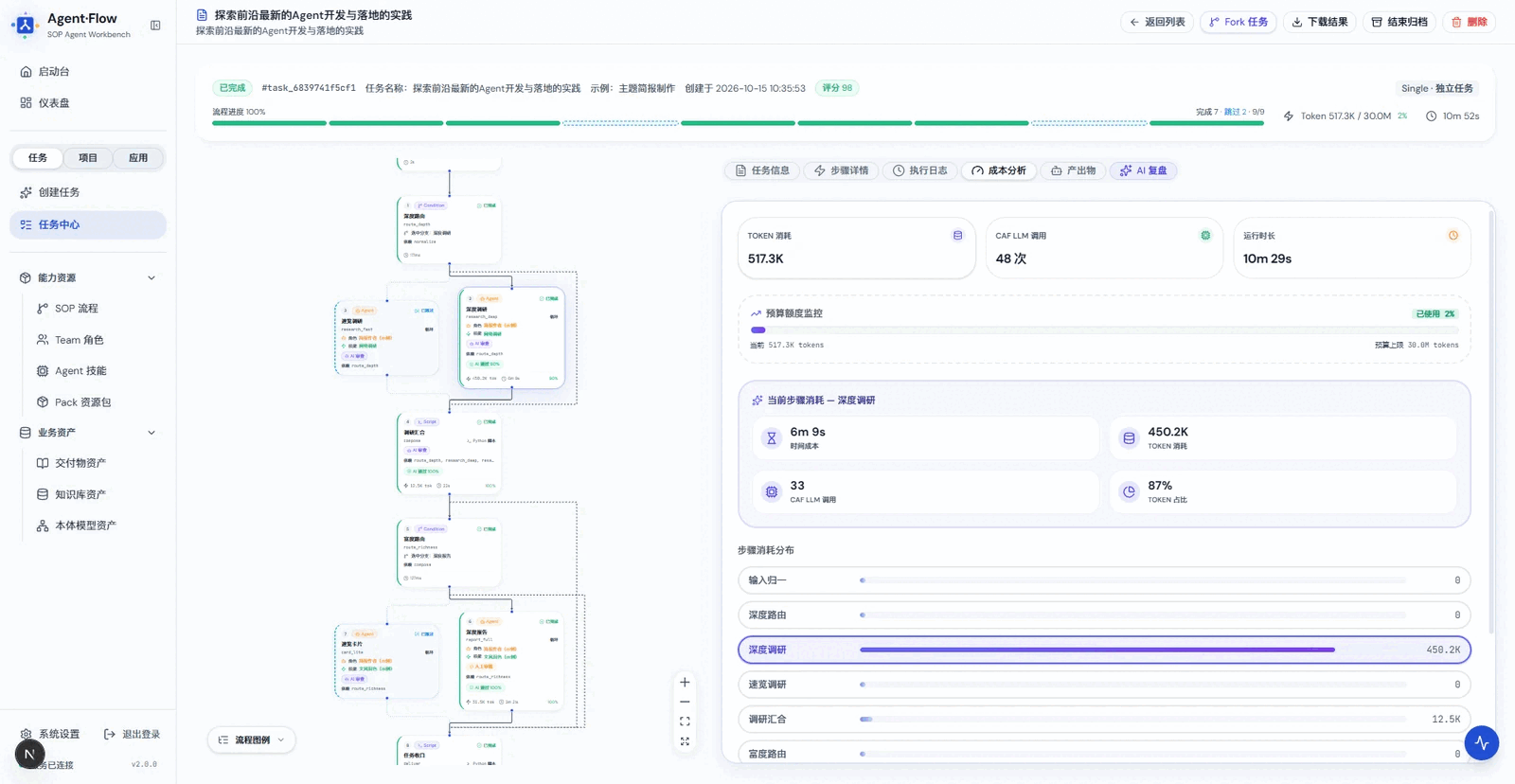Click the 流程进度 progress bar
This screenshot has height=784, width=1515.
click(x=738, y=123)
